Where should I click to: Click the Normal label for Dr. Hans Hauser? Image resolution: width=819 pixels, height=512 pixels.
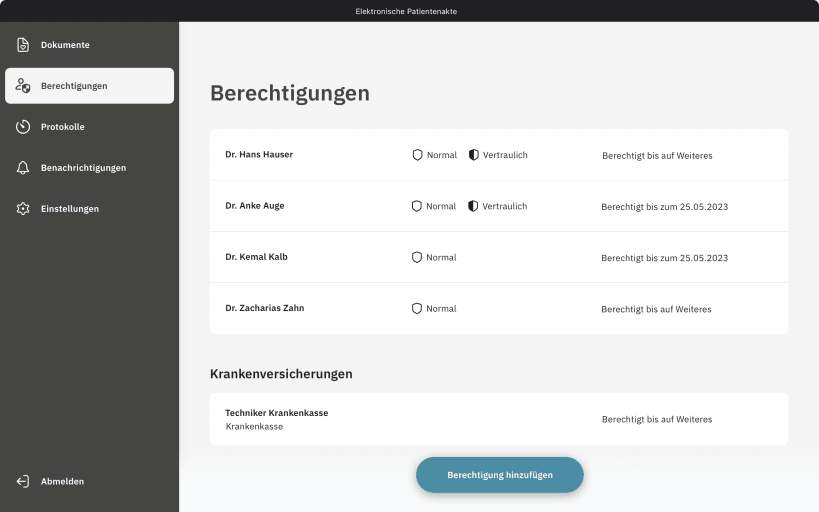point(442,155)
